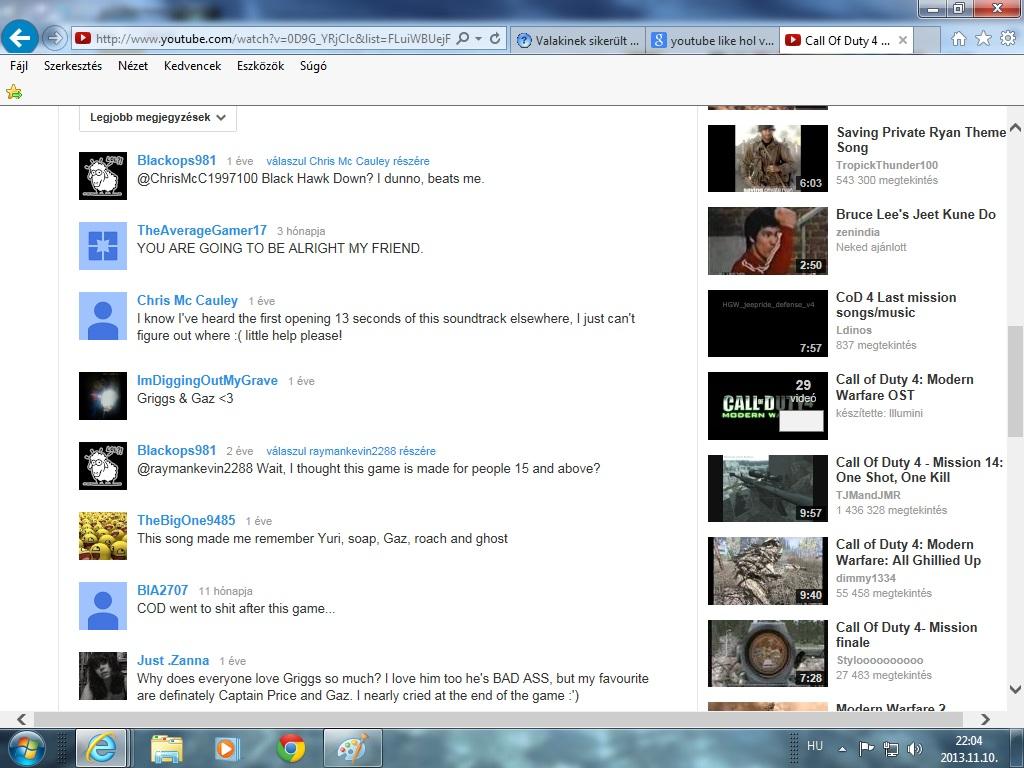The width and height of the screenshot is (1024, 768).
Task: Open Saving Private Ryan Theme Song thumbnail
Action: (x=768, y=158)
